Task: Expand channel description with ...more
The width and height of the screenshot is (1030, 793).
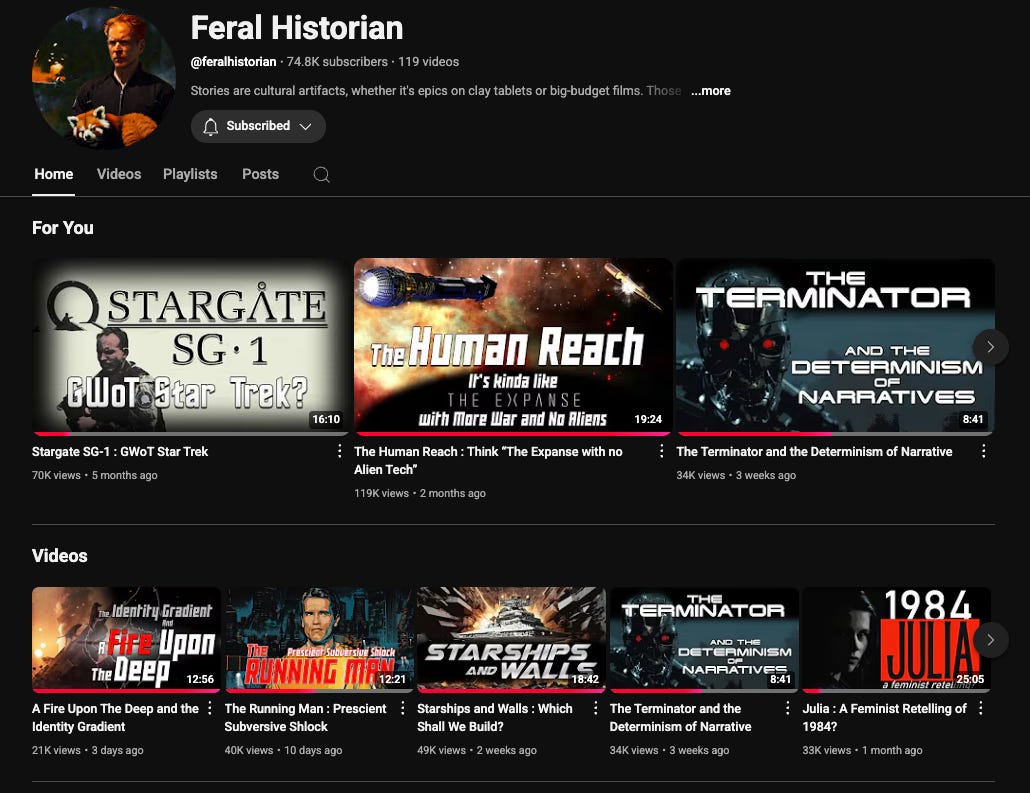Action: point(711,91)
